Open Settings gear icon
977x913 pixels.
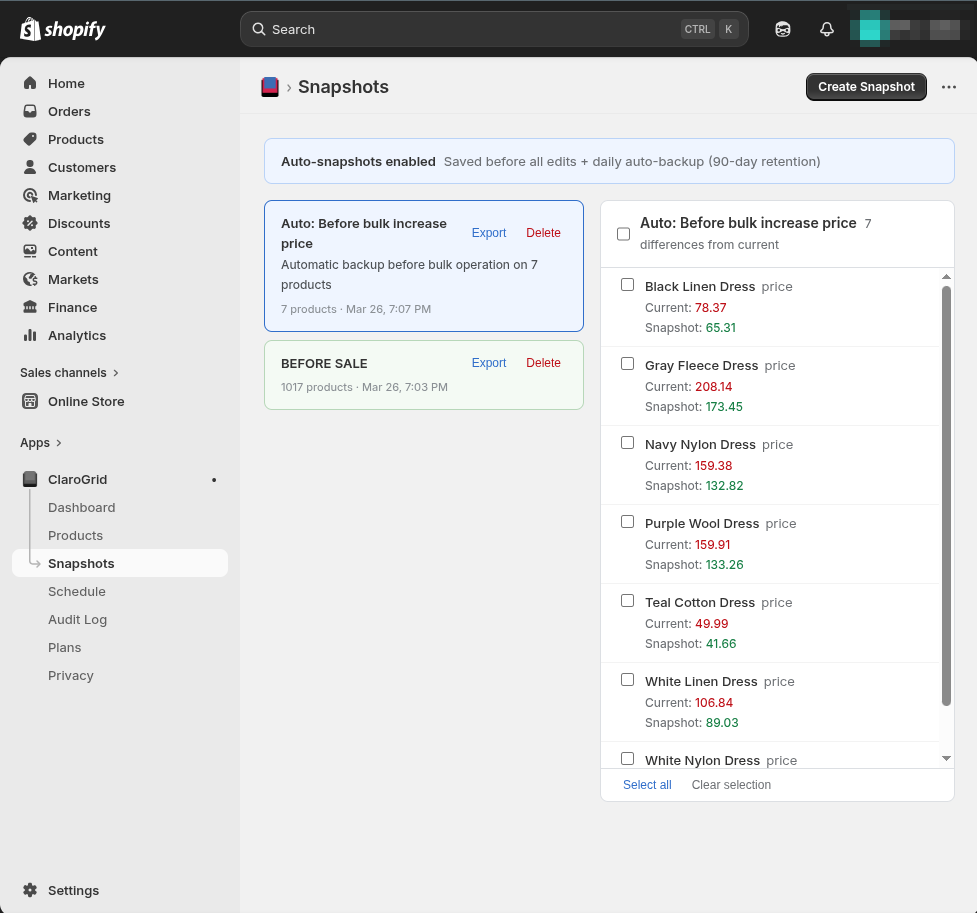coord(30,890)
